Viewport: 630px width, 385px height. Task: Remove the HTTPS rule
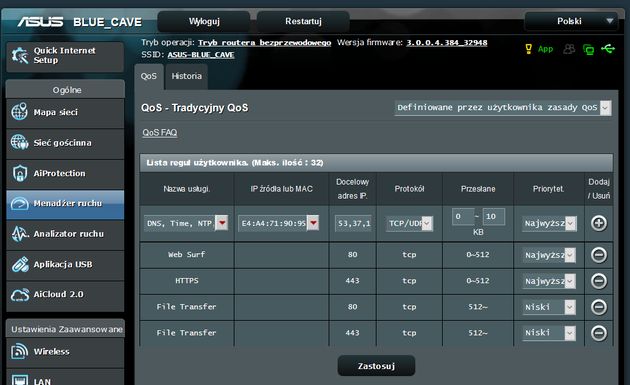599,281
